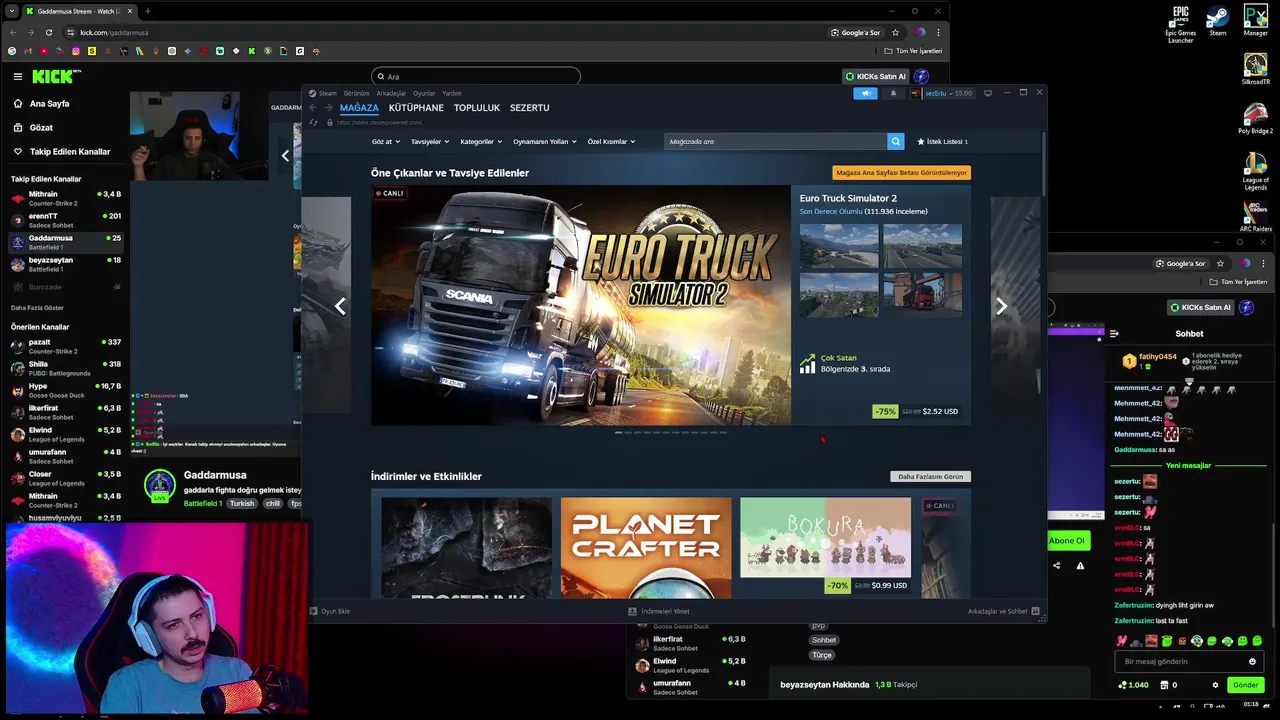Click the Kick Ara search box
1280x720 pixels.
[476, 76]
